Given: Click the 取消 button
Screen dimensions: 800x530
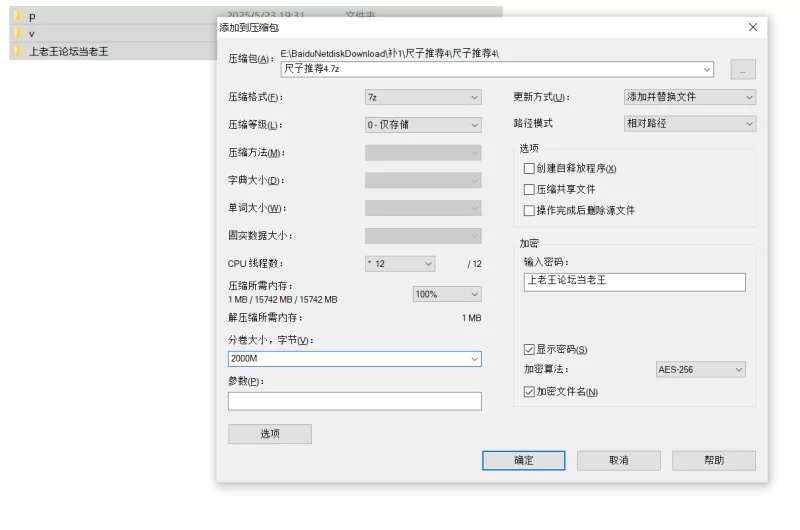Looking at the screenshot, I should click(618, 460).
